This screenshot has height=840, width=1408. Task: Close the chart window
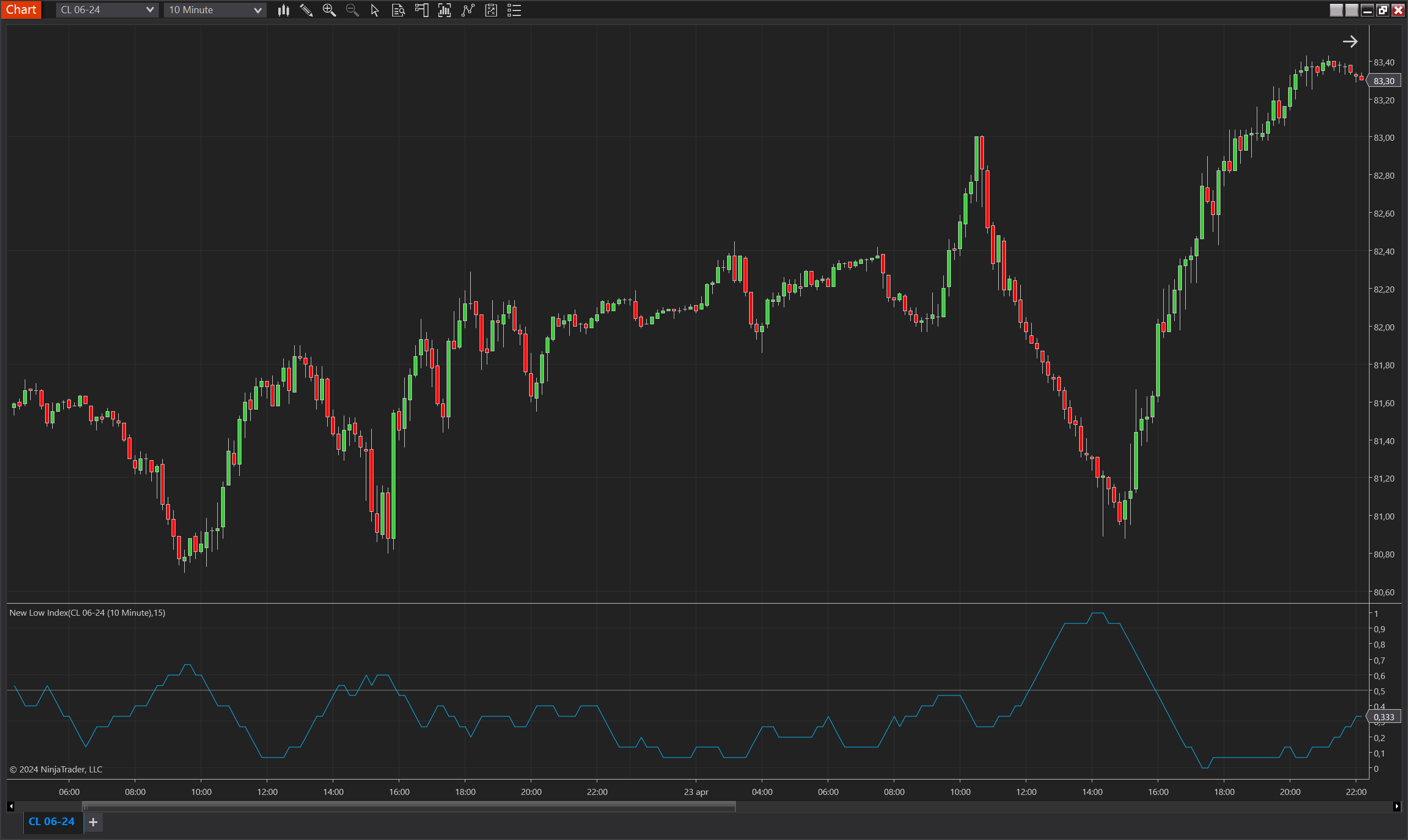click(1398, 10)
